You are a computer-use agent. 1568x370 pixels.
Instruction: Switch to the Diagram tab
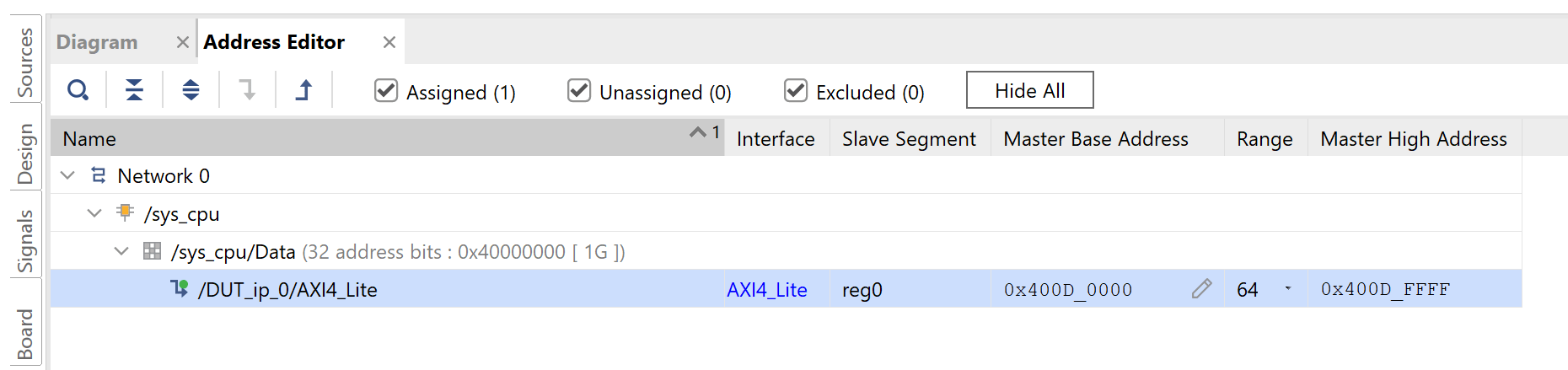click(97, 42)
